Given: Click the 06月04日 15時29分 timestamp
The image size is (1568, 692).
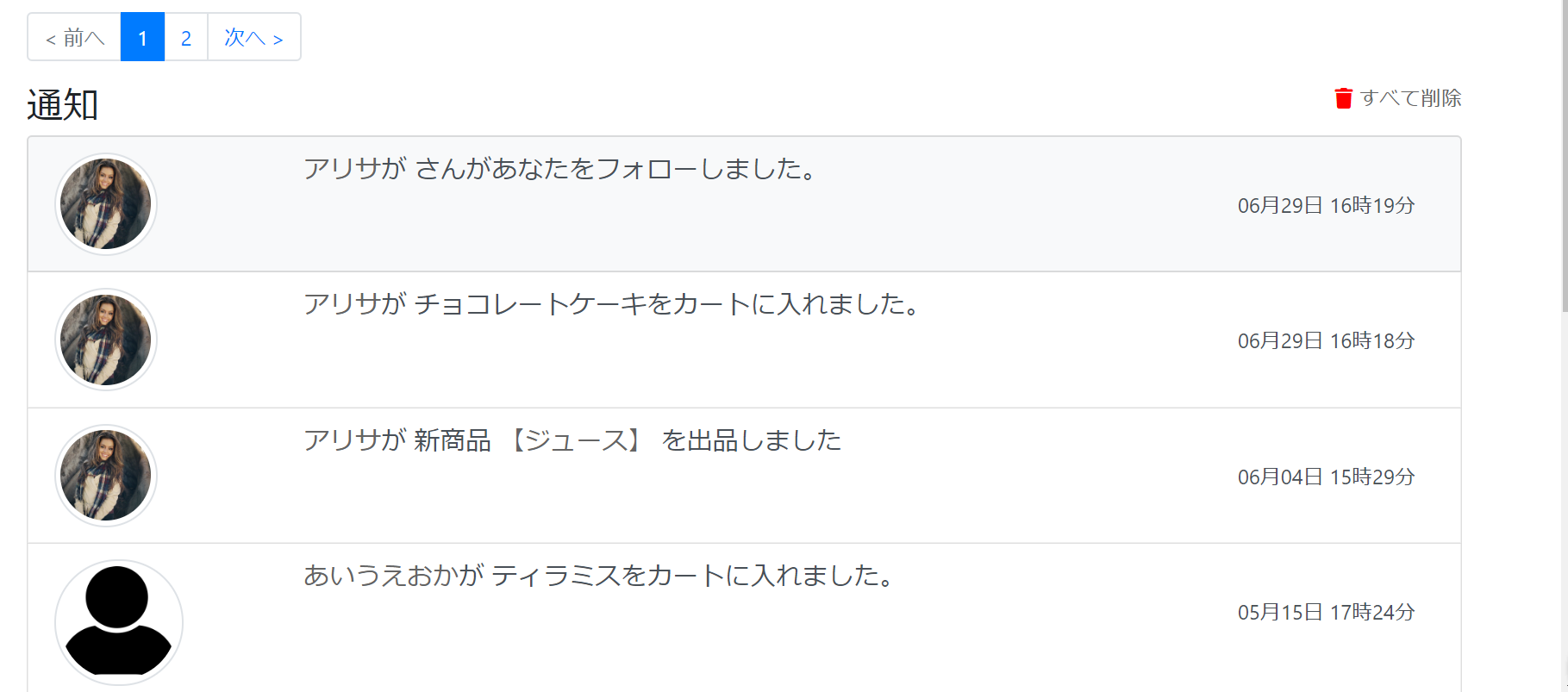Looking at the screenshot, I should point(1325,477).
